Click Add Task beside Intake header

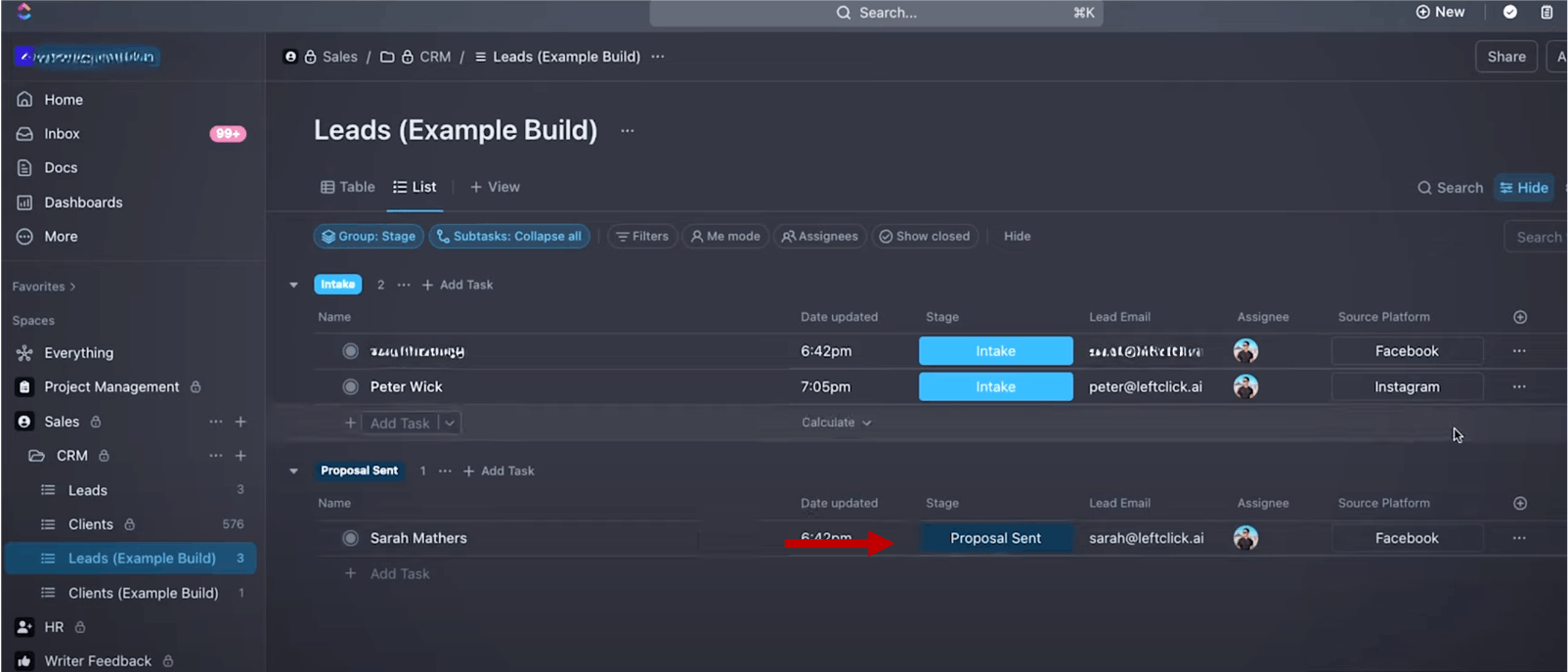click(457, 285)
